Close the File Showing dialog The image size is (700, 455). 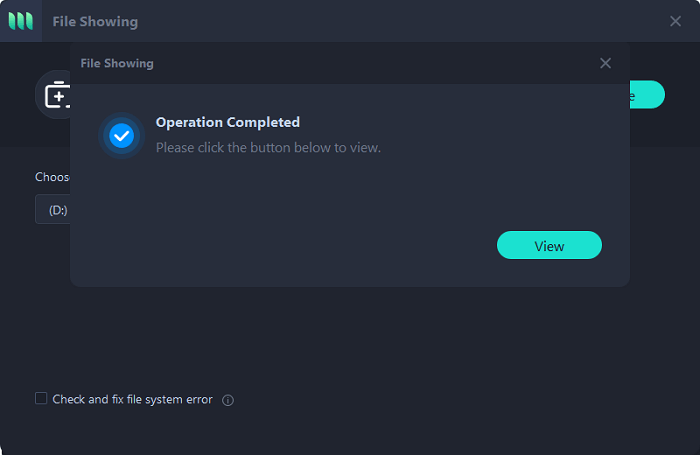pos(605,63)
